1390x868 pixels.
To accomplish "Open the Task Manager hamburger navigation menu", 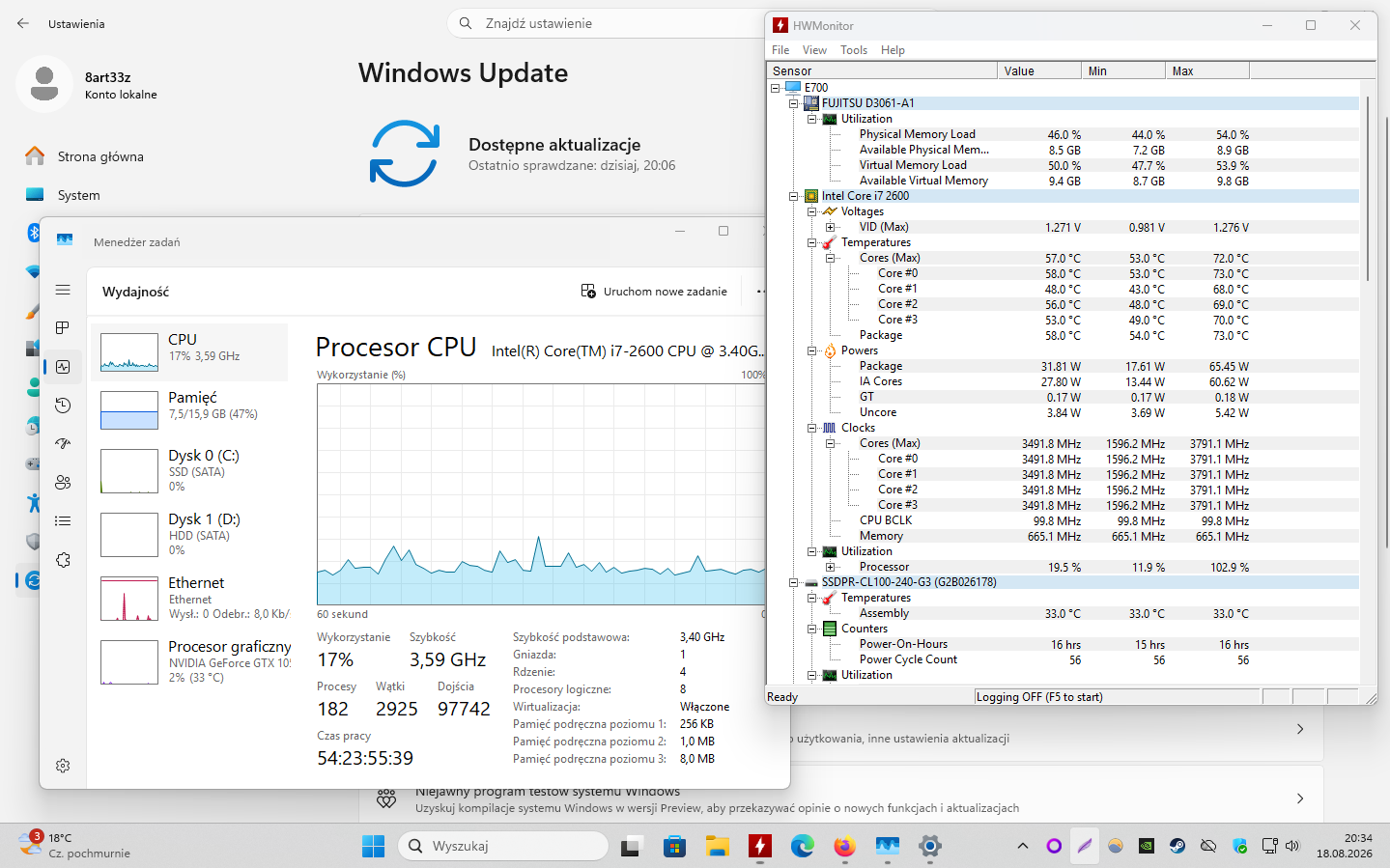I will coord(63,290).
